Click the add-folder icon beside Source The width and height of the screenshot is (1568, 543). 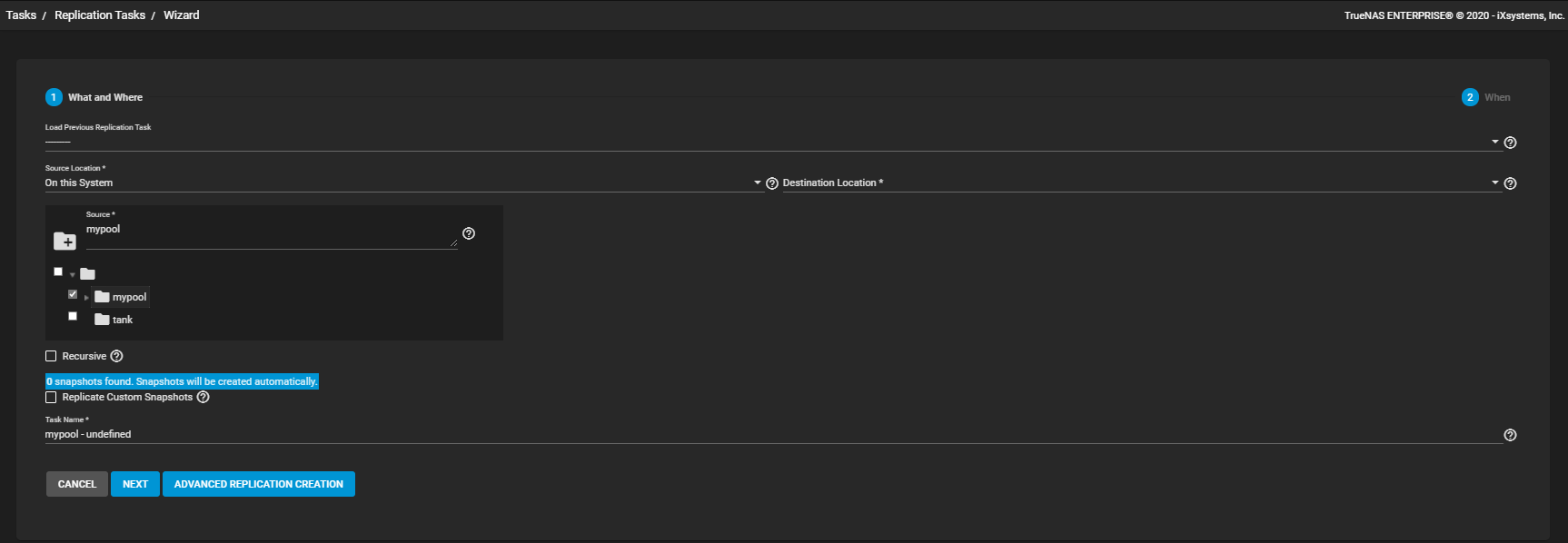coord(65,241)
